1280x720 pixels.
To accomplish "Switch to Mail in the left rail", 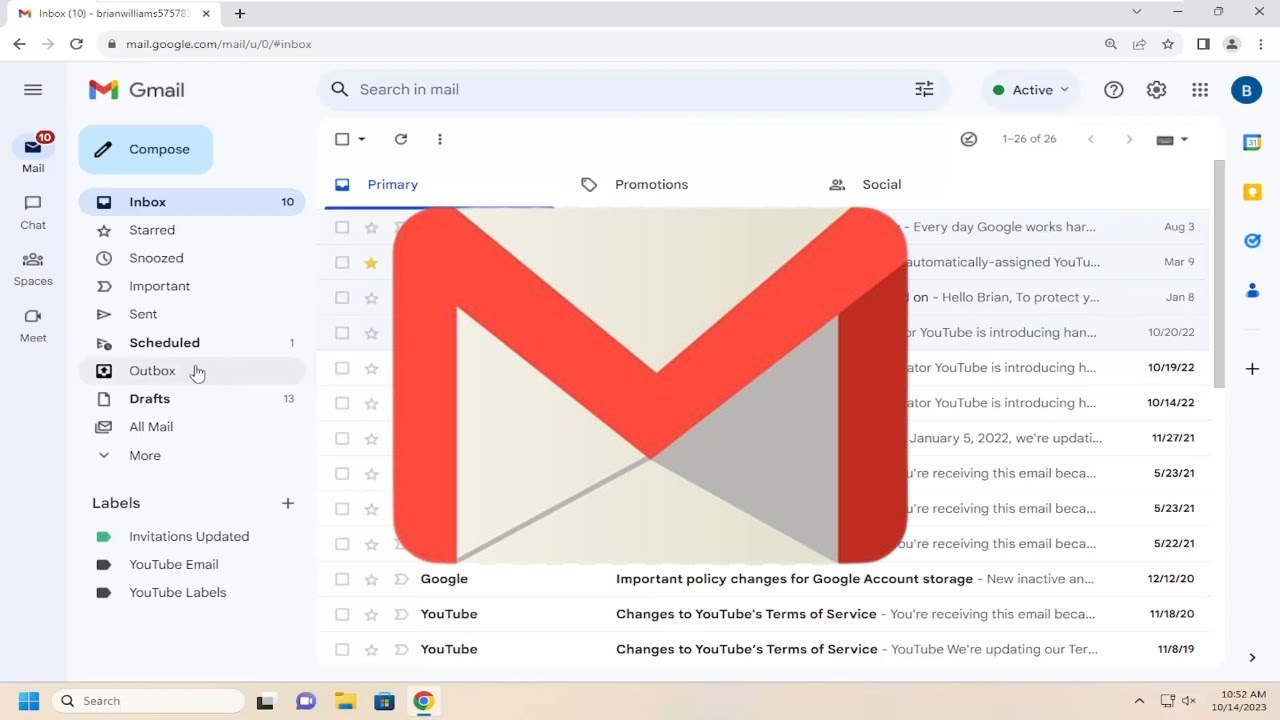I will [33, 153].
